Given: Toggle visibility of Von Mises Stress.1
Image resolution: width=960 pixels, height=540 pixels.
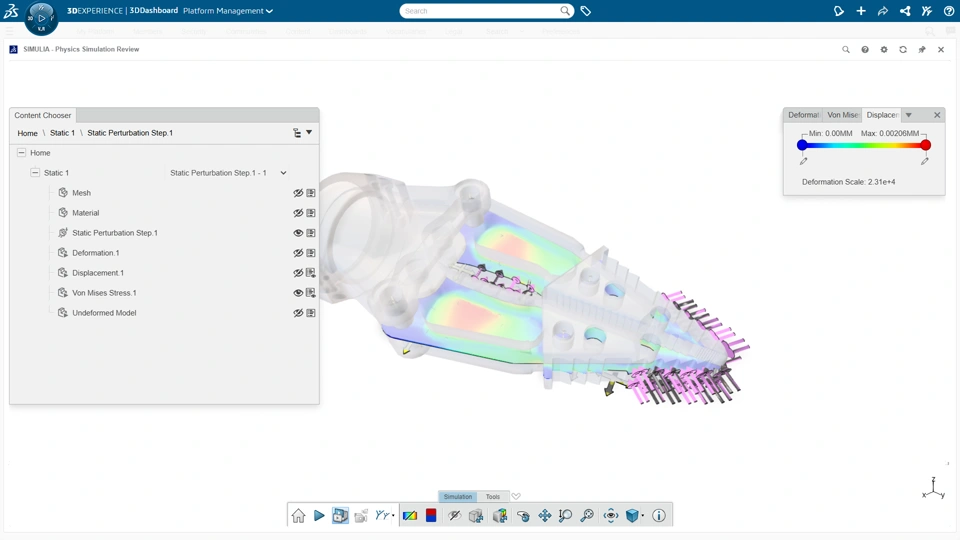Looking at the screenshot, I should (298, 293).
